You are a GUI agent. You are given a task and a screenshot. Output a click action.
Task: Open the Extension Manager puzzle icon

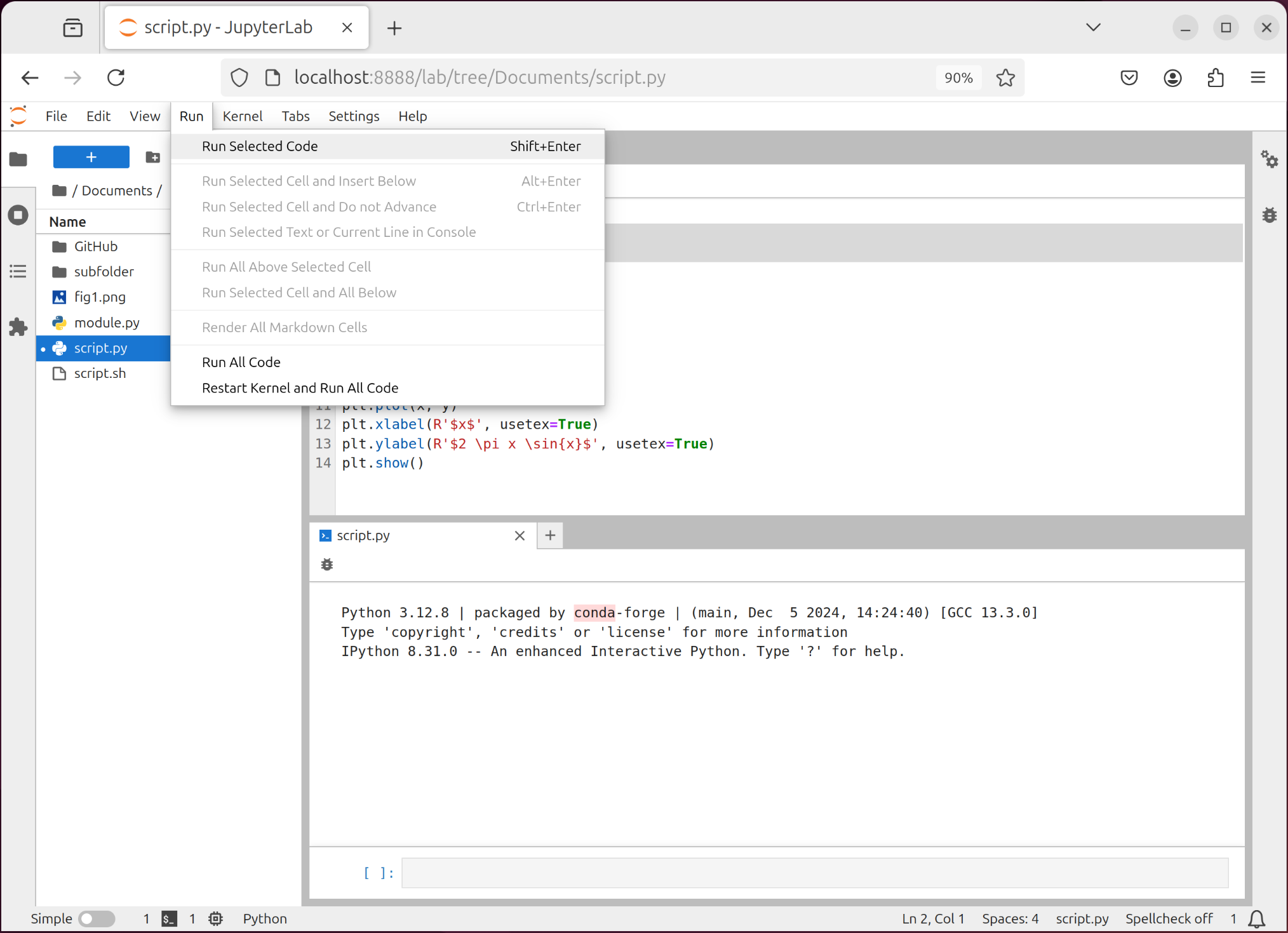[18, 327]
